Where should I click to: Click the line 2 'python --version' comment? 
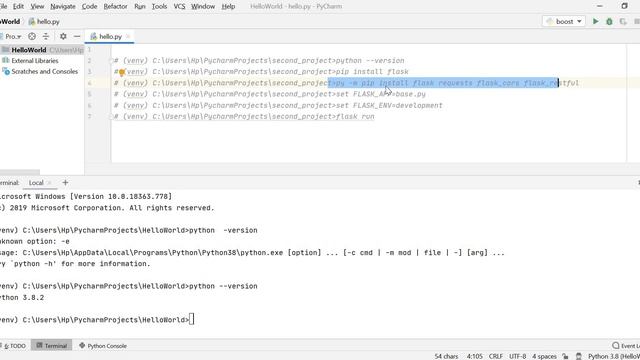pyautogui.click(x=259, y=61)
